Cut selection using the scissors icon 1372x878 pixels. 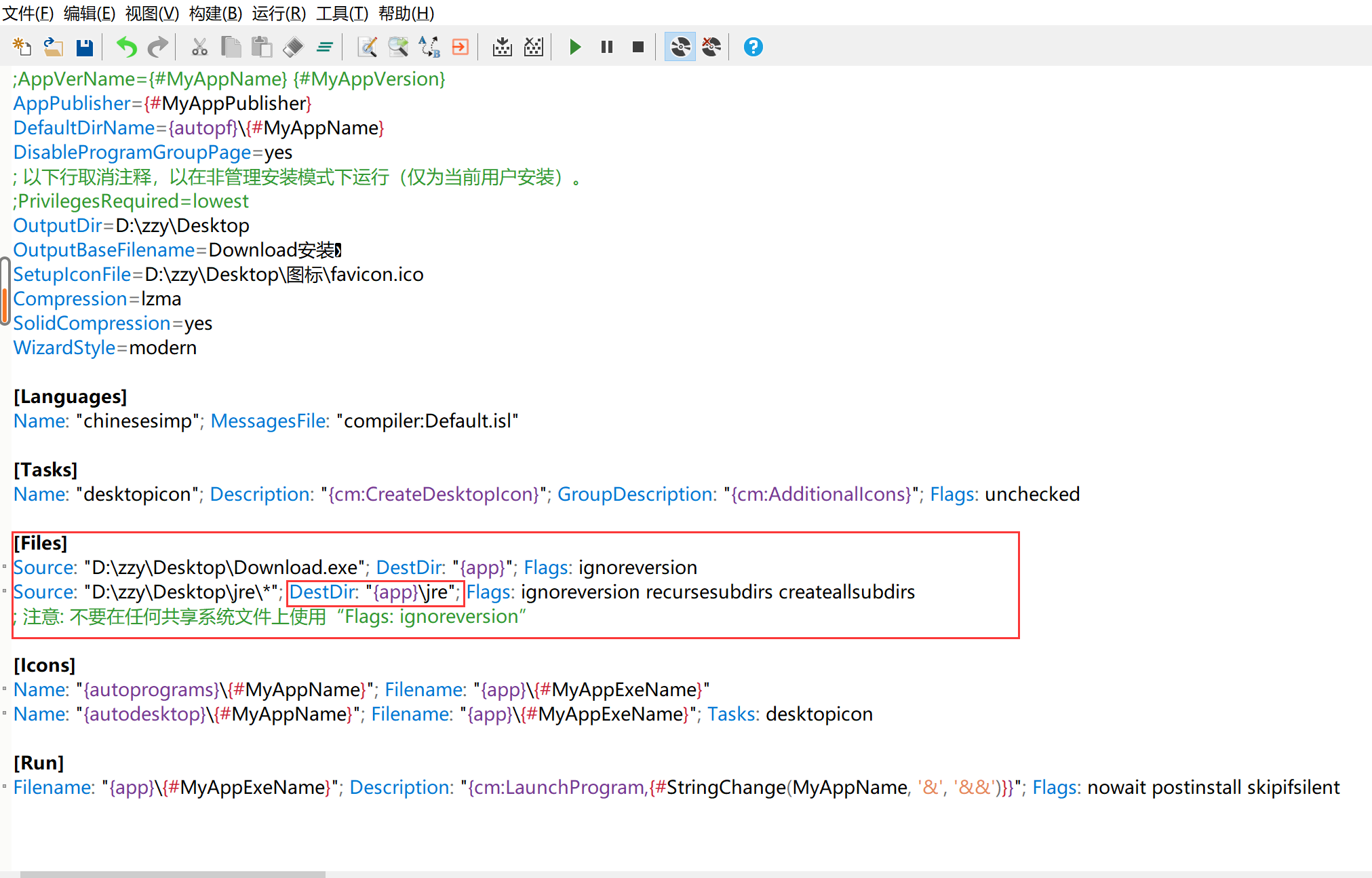[199, 47]
